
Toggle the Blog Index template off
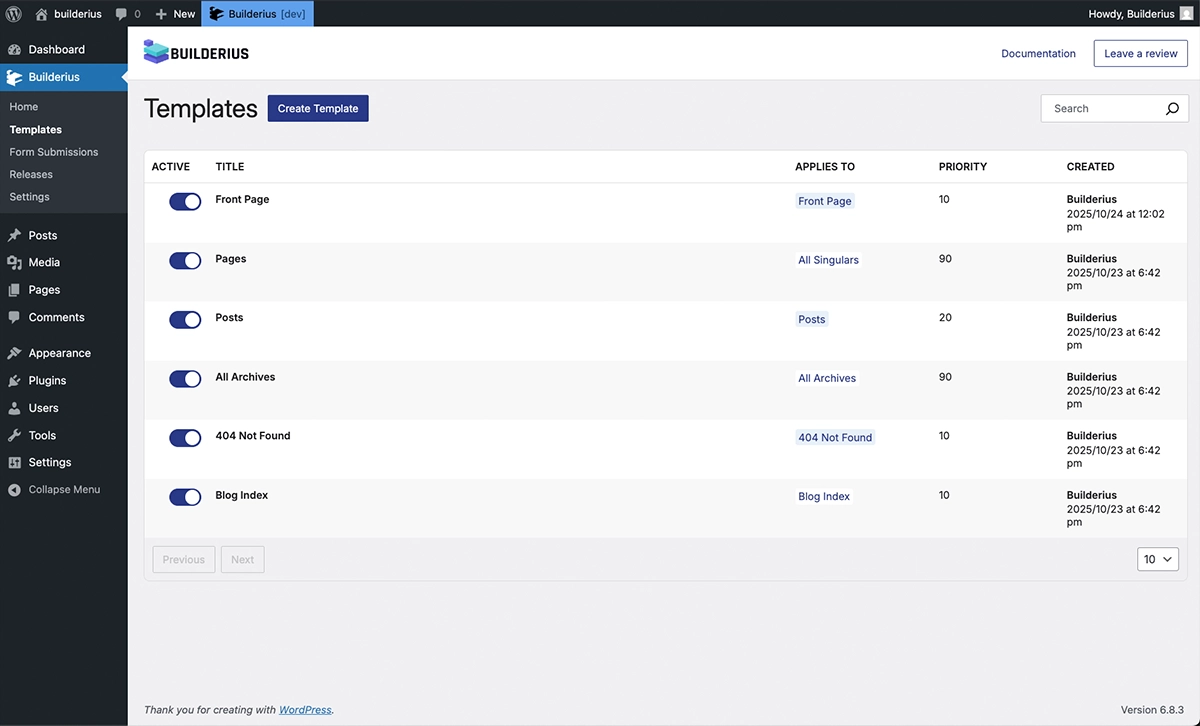[185, 497]
